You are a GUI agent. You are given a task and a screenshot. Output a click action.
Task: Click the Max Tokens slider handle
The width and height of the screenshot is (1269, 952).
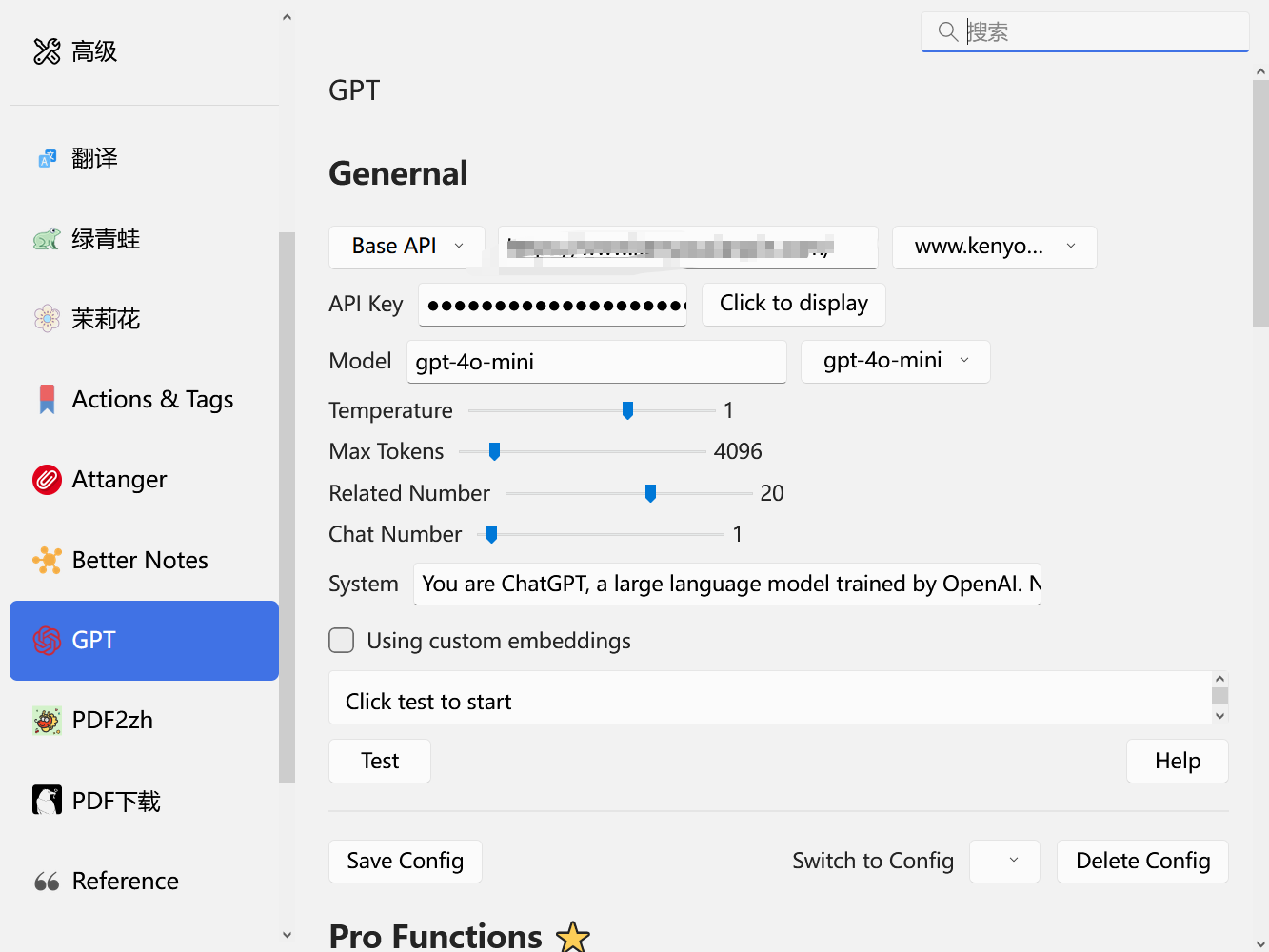pyautogui.click(x=494, y=451)
